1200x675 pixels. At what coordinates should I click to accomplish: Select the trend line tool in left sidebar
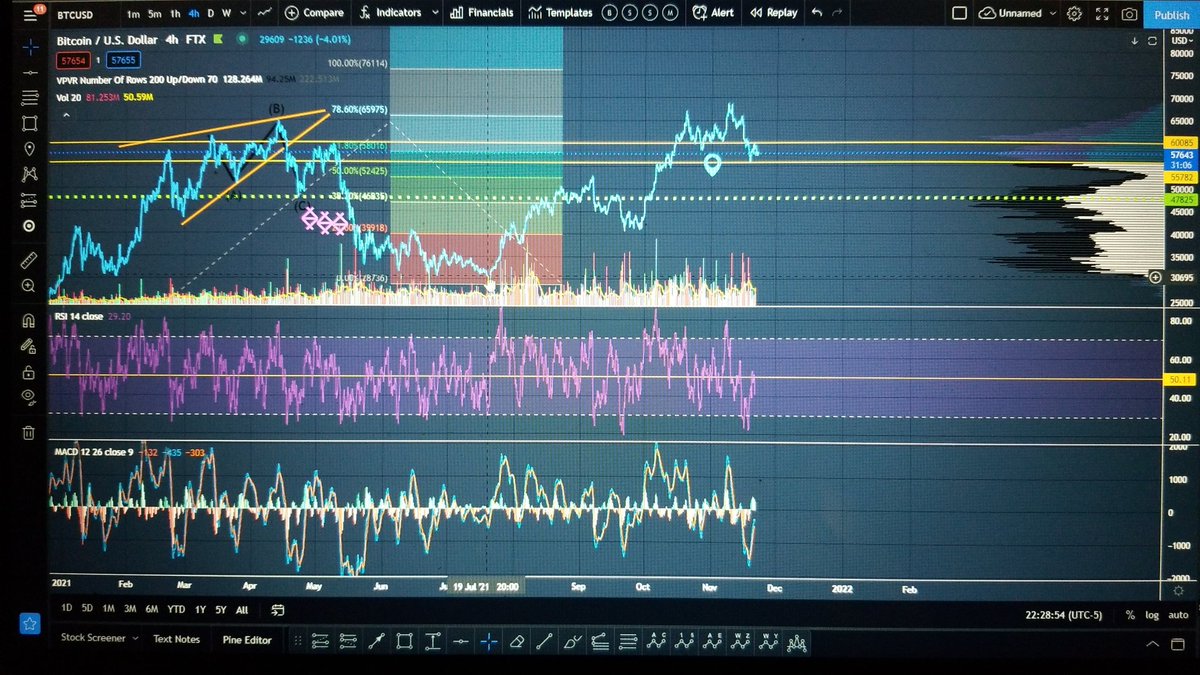click(x=29, y=73)
